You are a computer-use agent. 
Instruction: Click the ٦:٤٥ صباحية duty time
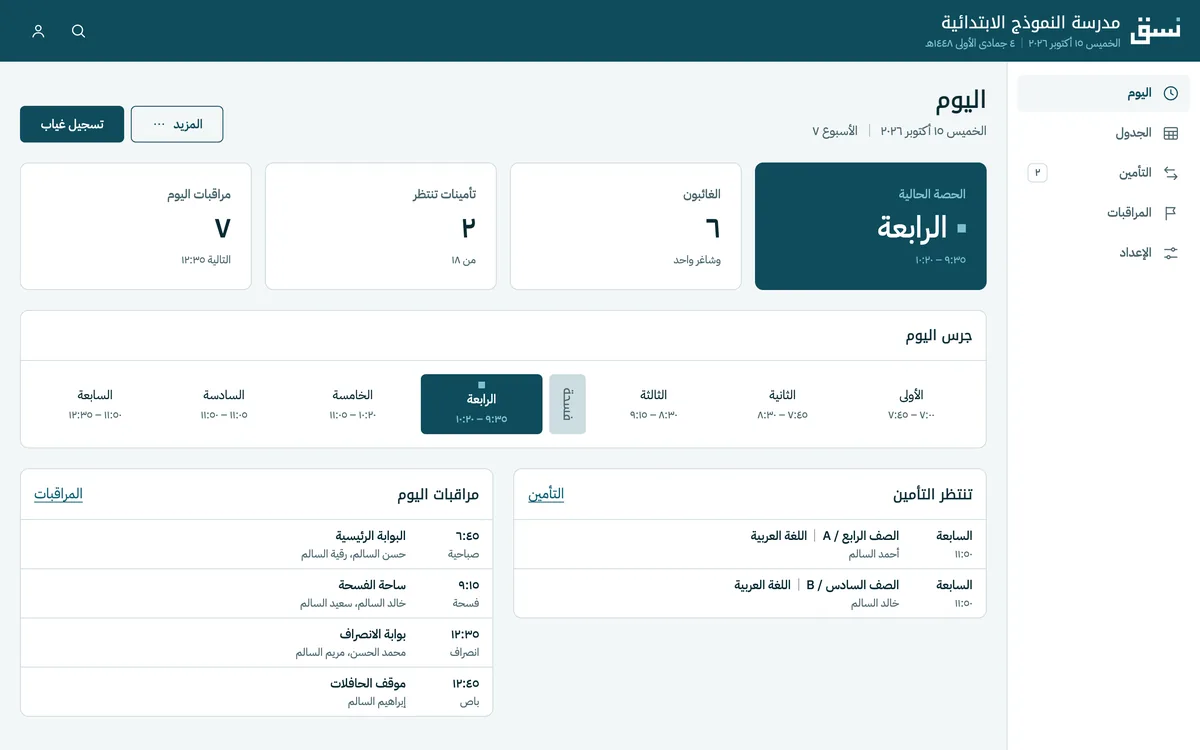pyautogui.click(x=463, y=545)
